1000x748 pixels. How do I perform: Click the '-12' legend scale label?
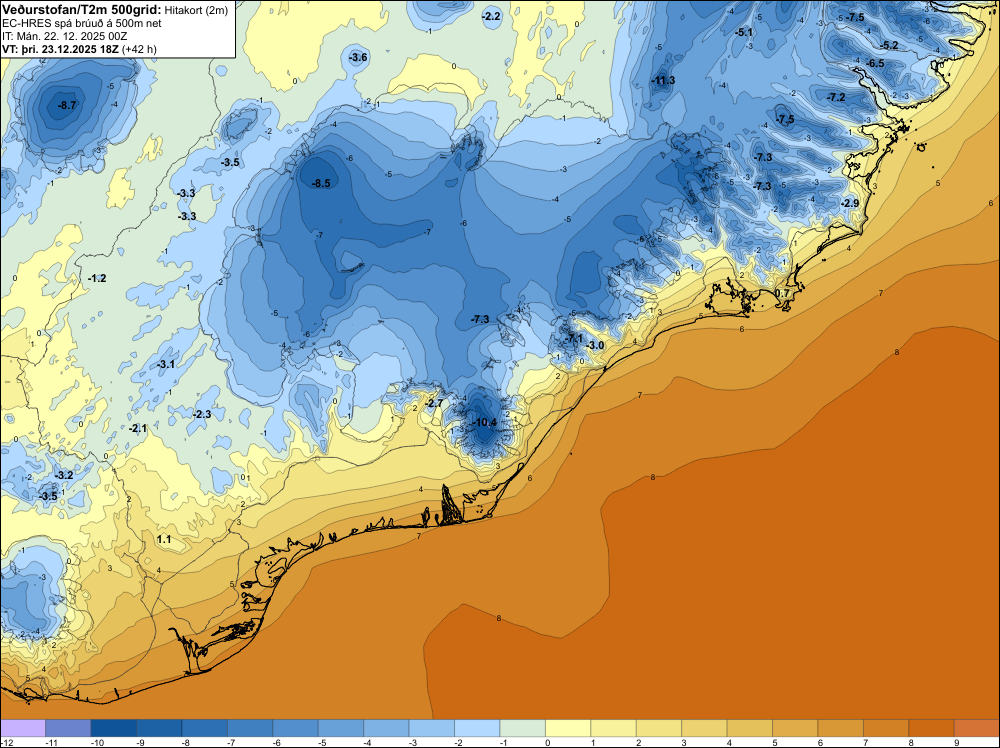[6, 743]
